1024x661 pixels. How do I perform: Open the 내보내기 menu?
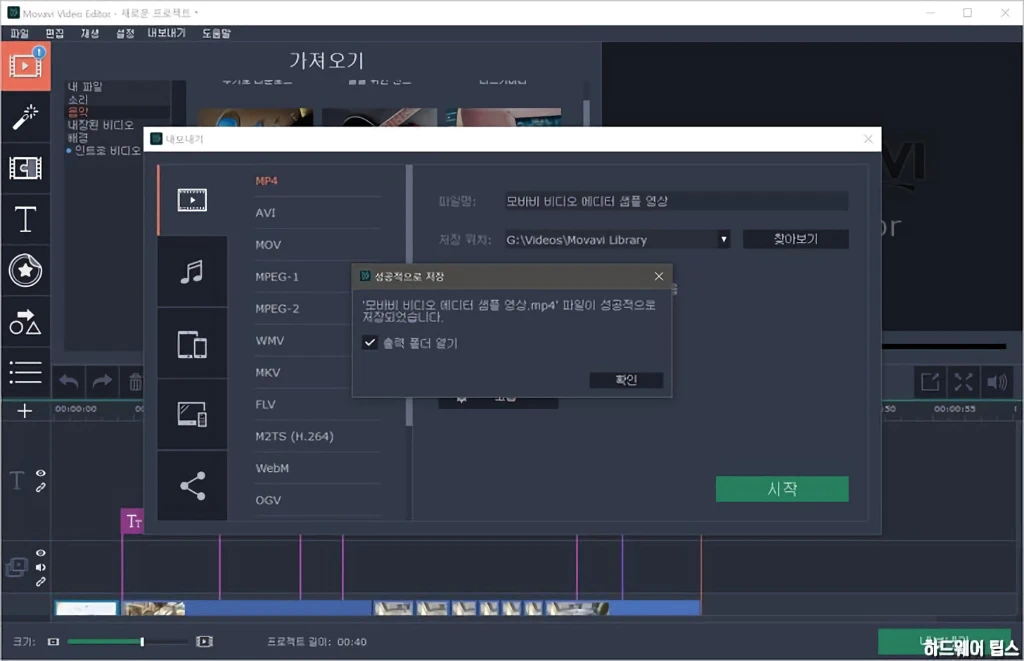click(x=167, y=33)
